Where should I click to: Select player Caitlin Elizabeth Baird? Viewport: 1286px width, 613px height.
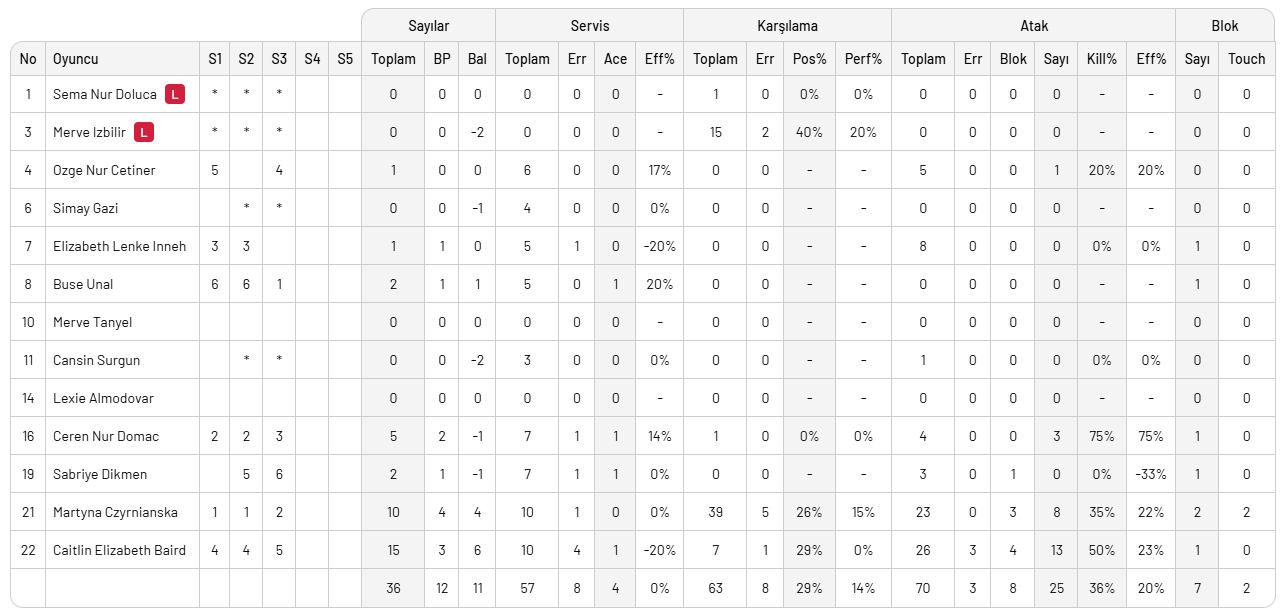tap(119, 550)
